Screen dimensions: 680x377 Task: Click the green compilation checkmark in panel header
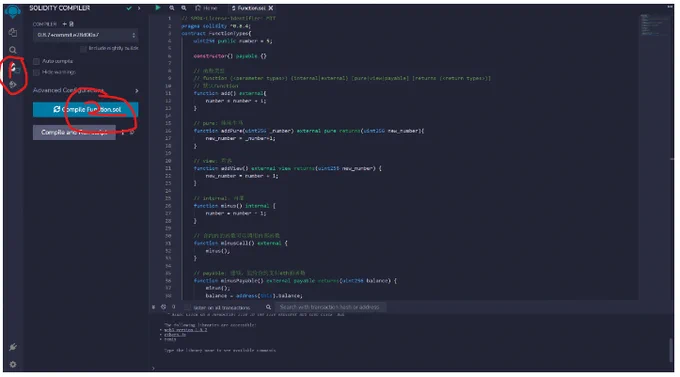coord(129,8)
